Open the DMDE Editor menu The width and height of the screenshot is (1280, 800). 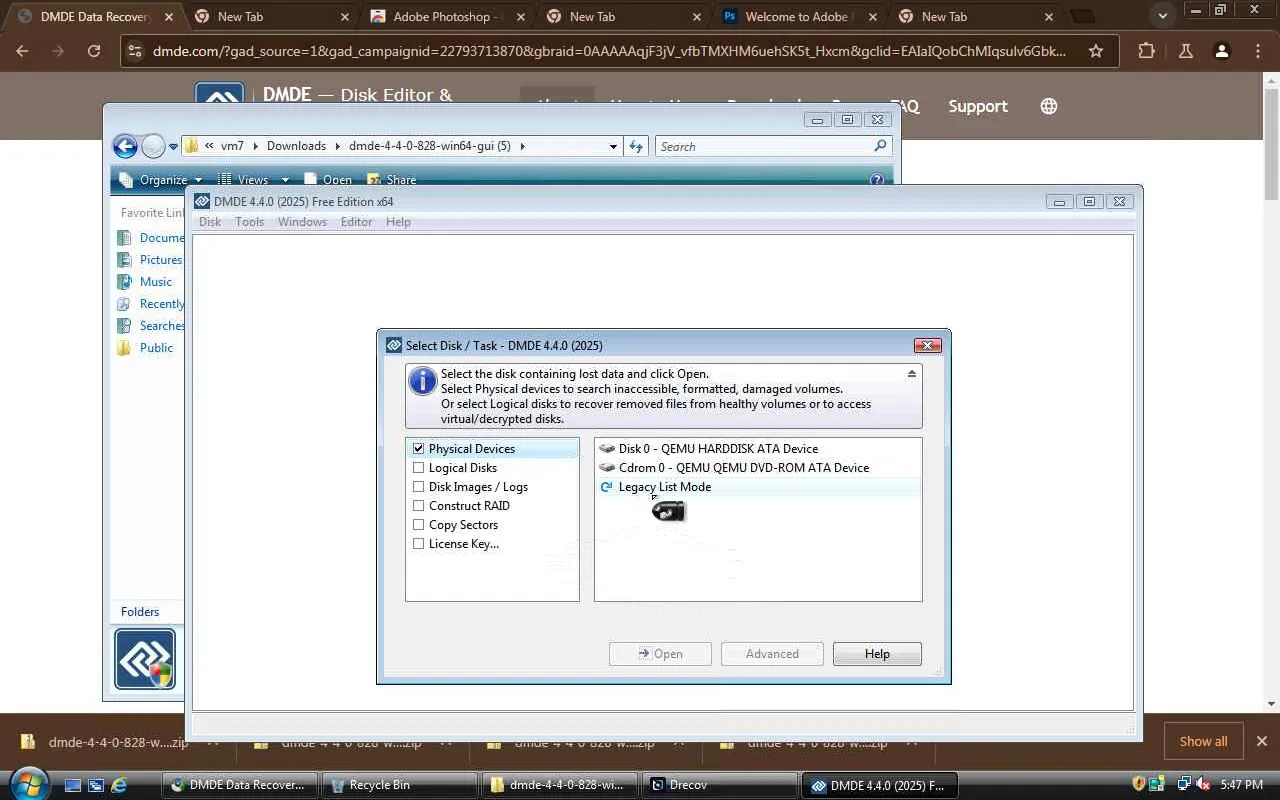(357, 222)
